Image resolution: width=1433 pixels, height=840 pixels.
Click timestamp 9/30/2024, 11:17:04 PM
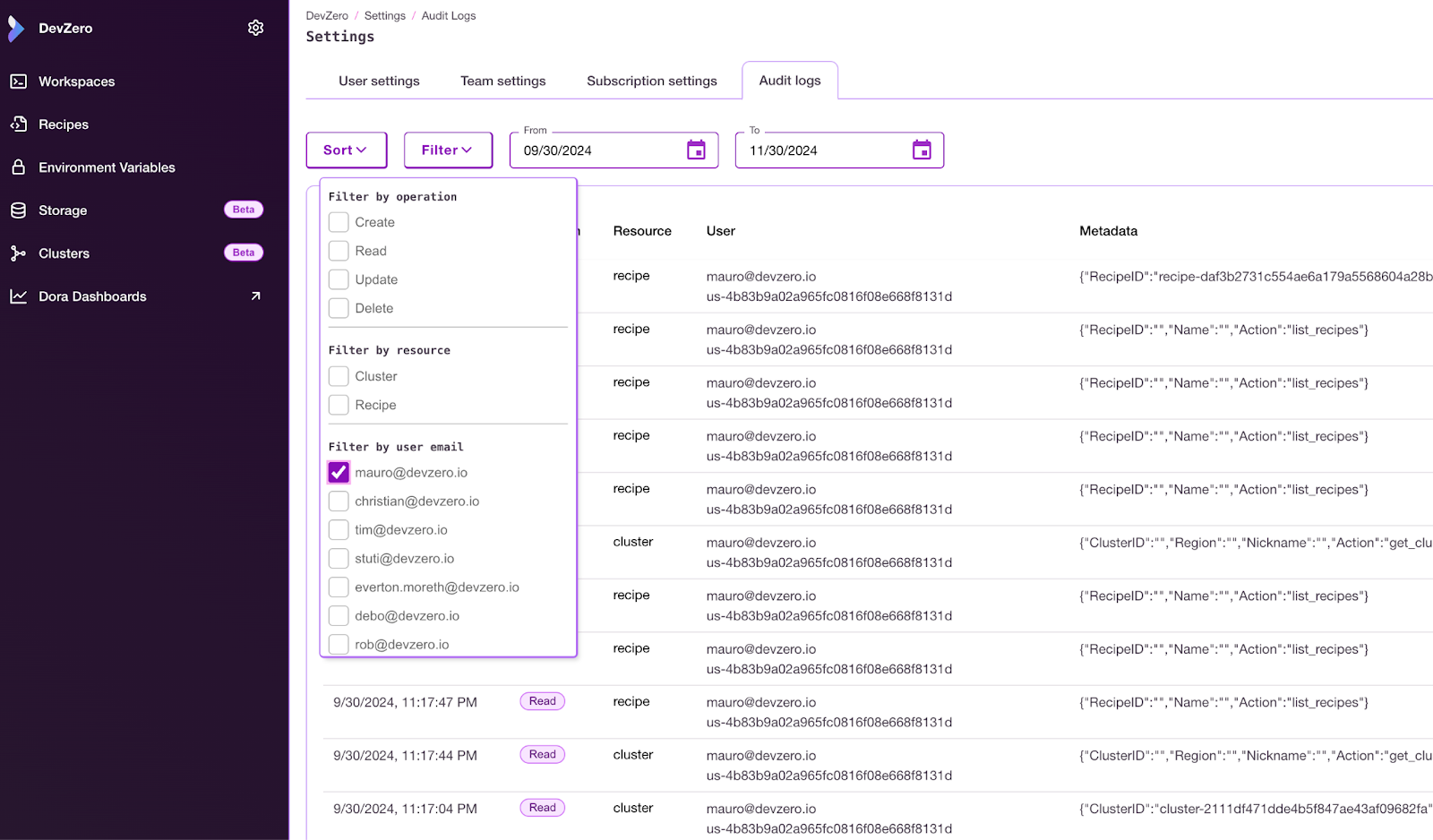point(405,809)
